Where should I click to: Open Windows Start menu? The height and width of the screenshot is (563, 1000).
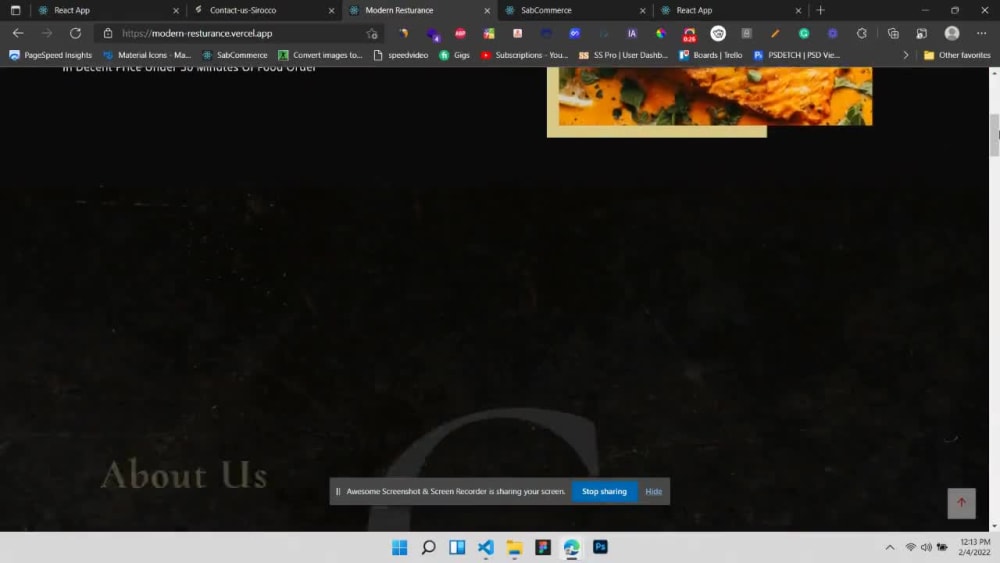(400, 547)
